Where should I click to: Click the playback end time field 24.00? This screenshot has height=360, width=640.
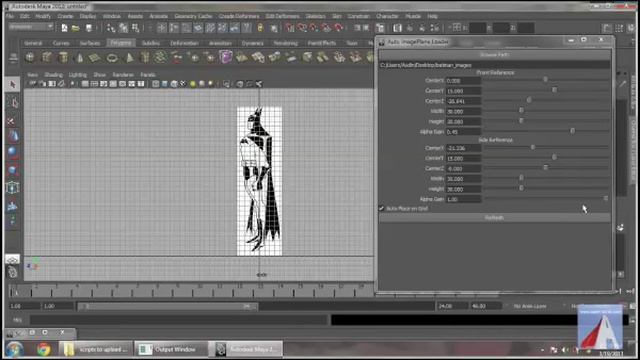point(452,306)
